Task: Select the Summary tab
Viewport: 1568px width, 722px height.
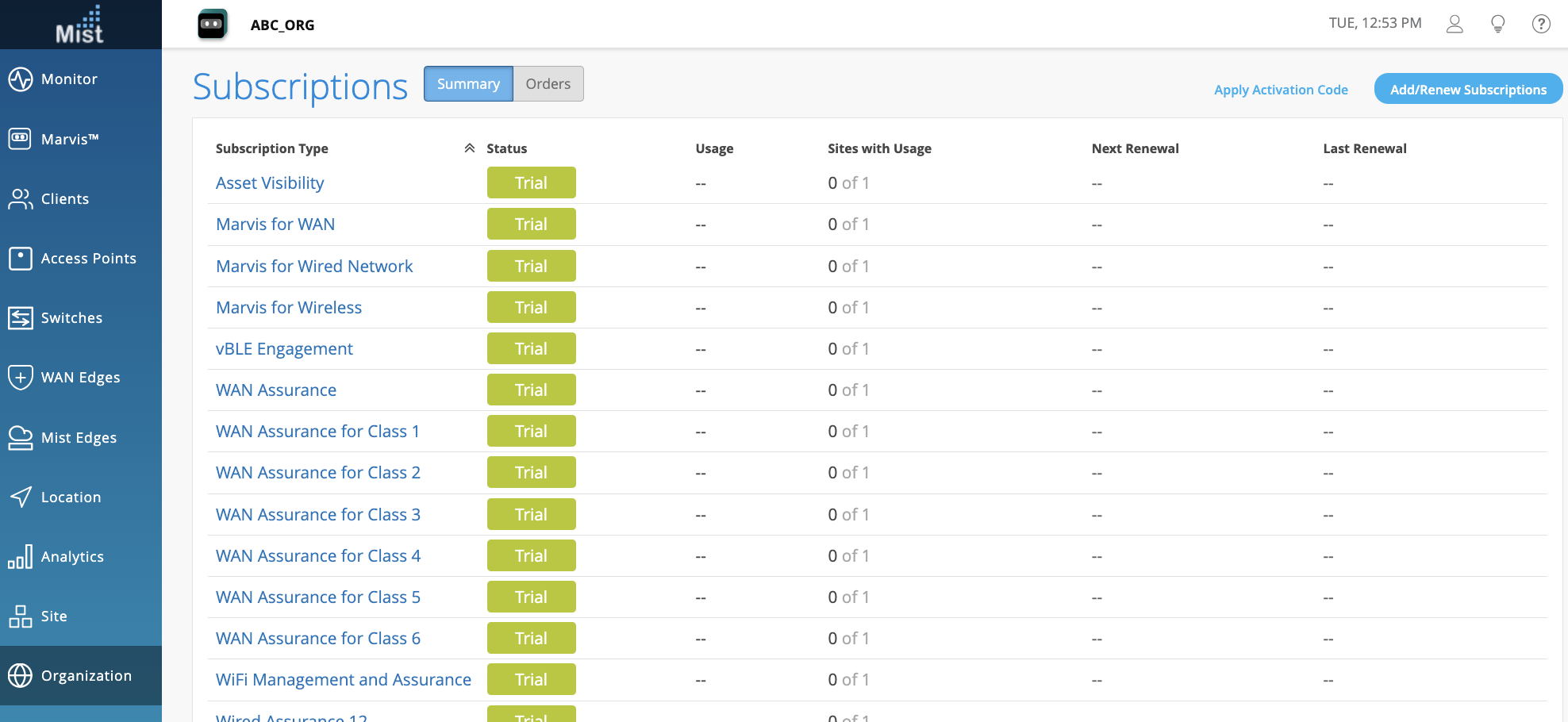Action: point(468,84)
